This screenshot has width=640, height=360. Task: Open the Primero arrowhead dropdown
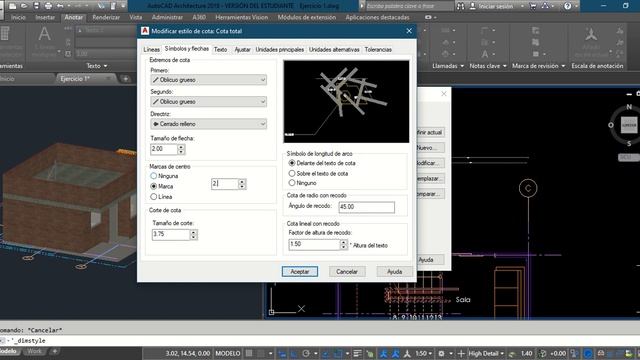click(209, 80)
